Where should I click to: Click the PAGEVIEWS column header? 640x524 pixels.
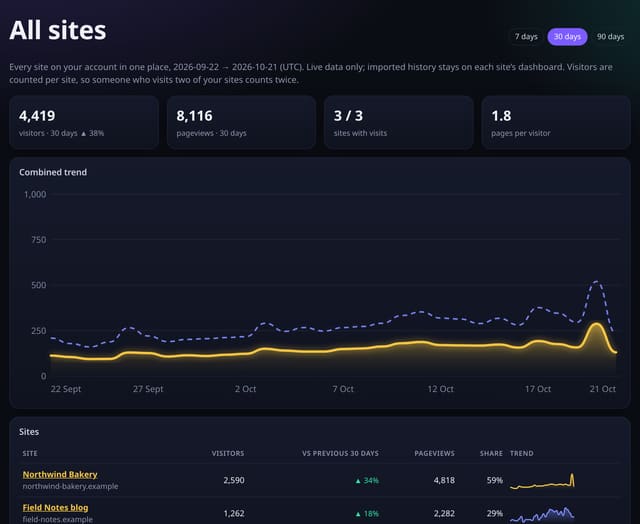tap(434, 453)
